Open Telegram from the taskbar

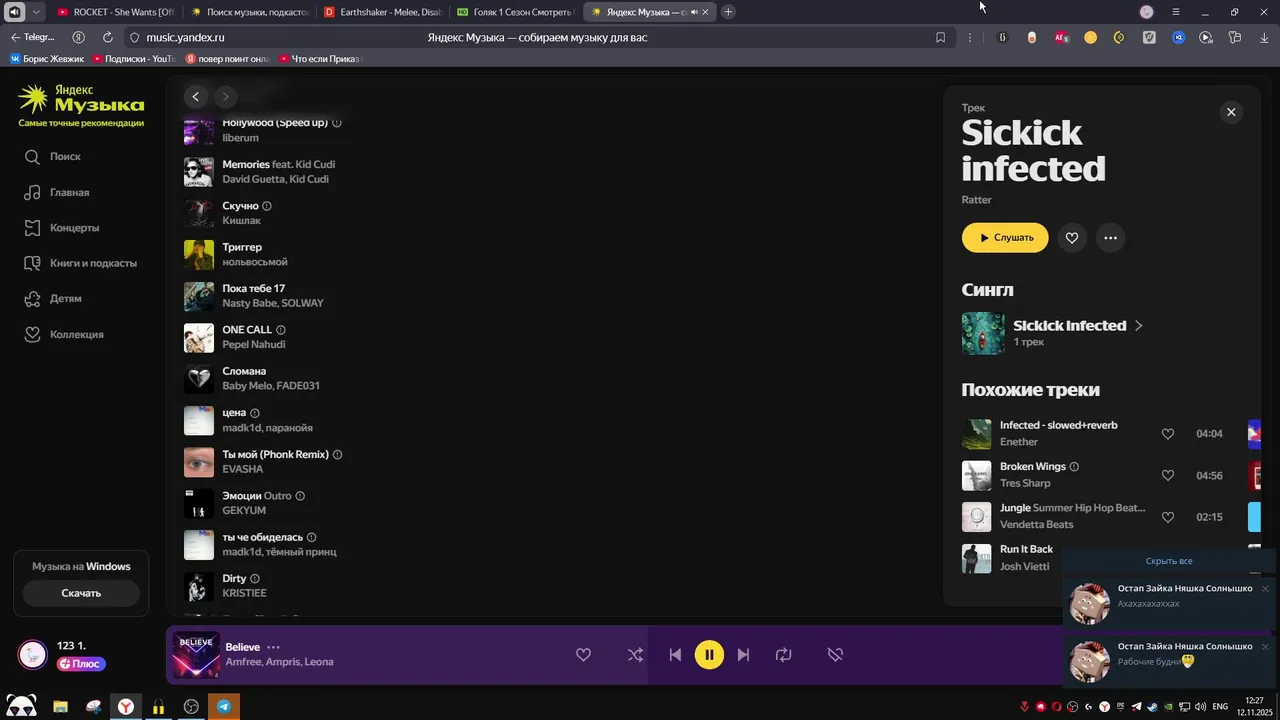(224, 707)
